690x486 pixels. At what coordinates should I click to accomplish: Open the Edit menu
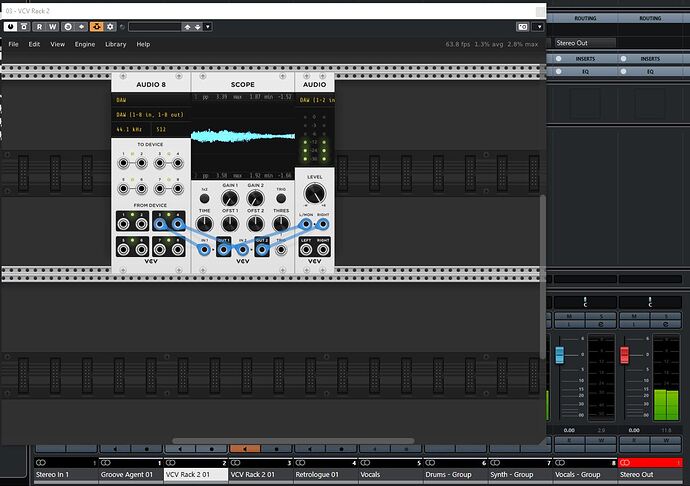pyautogui.click(x=34, y=44)
